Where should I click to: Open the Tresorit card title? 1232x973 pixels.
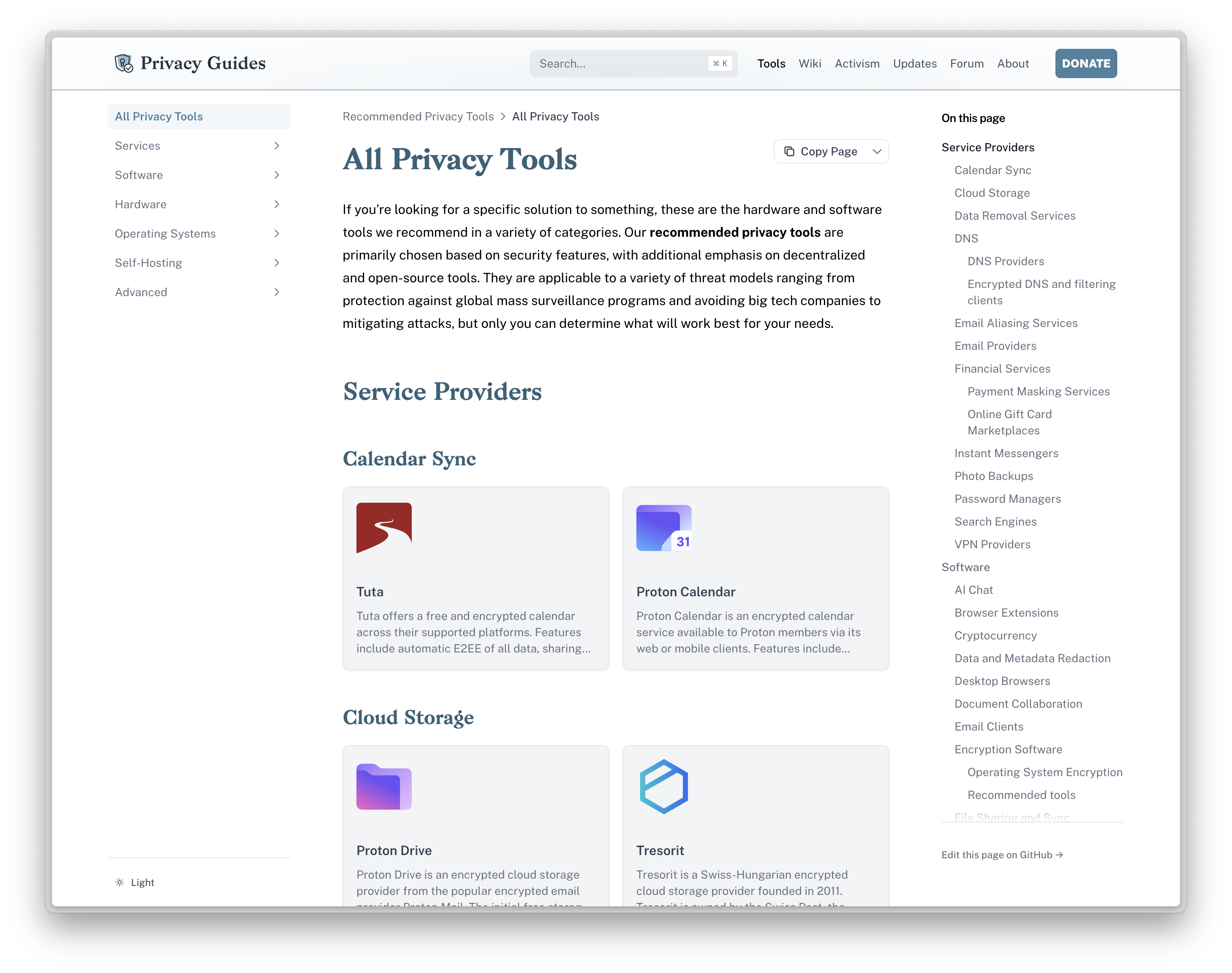click(660, 851)
